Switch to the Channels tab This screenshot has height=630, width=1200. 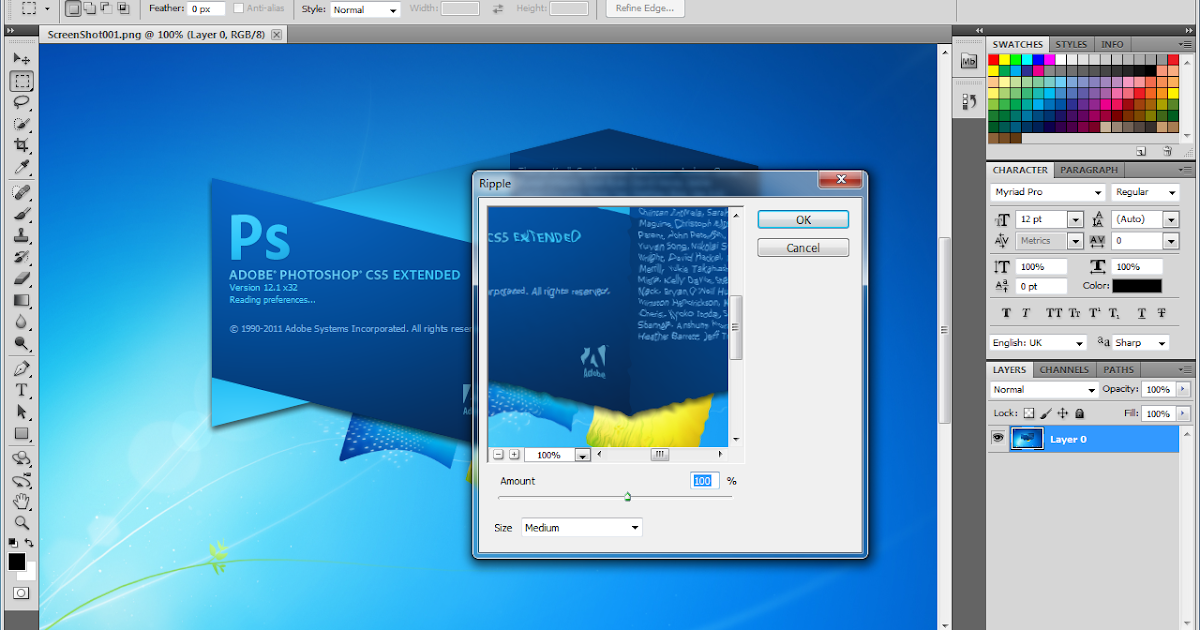[x=1064, y=370]
